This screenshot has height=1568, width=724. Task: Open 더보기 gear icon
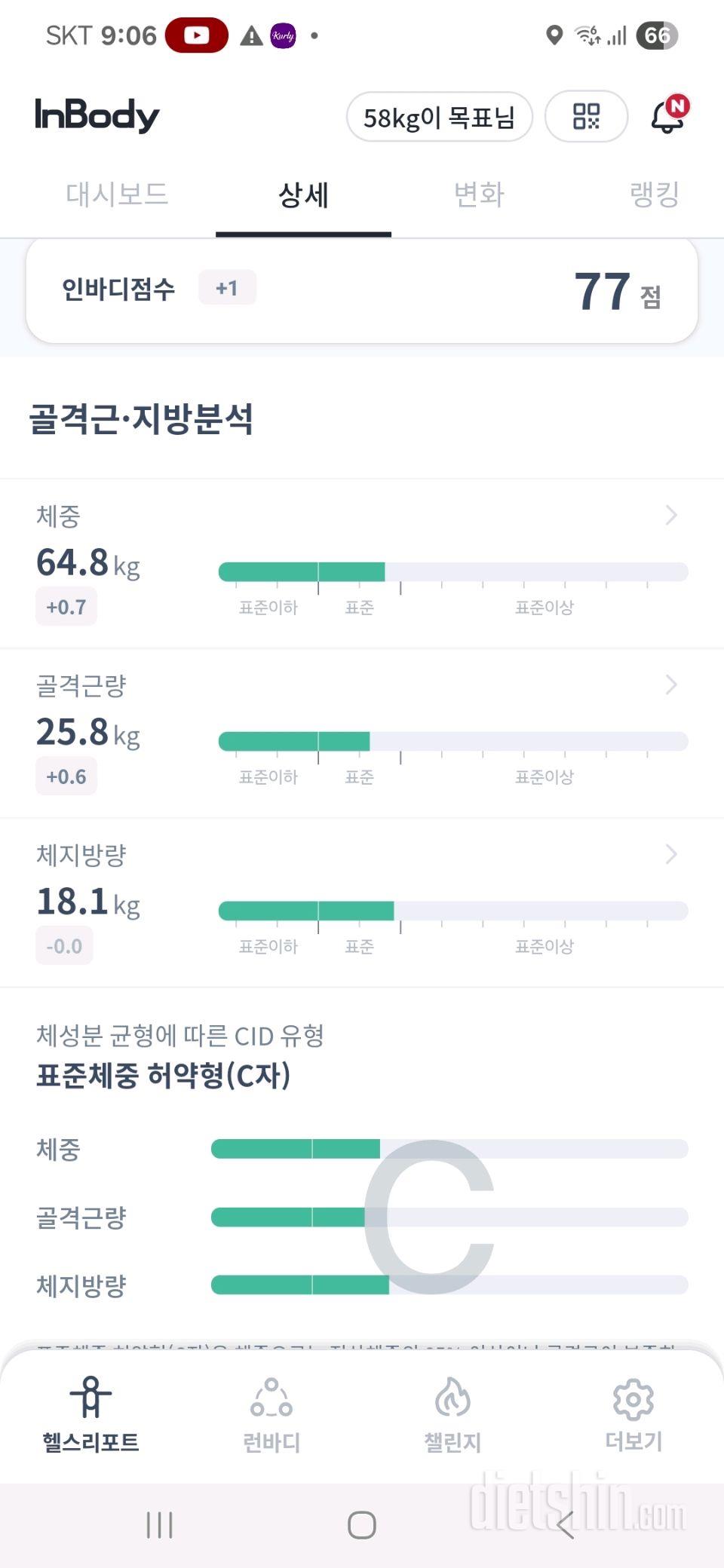tap(633, 1398)
